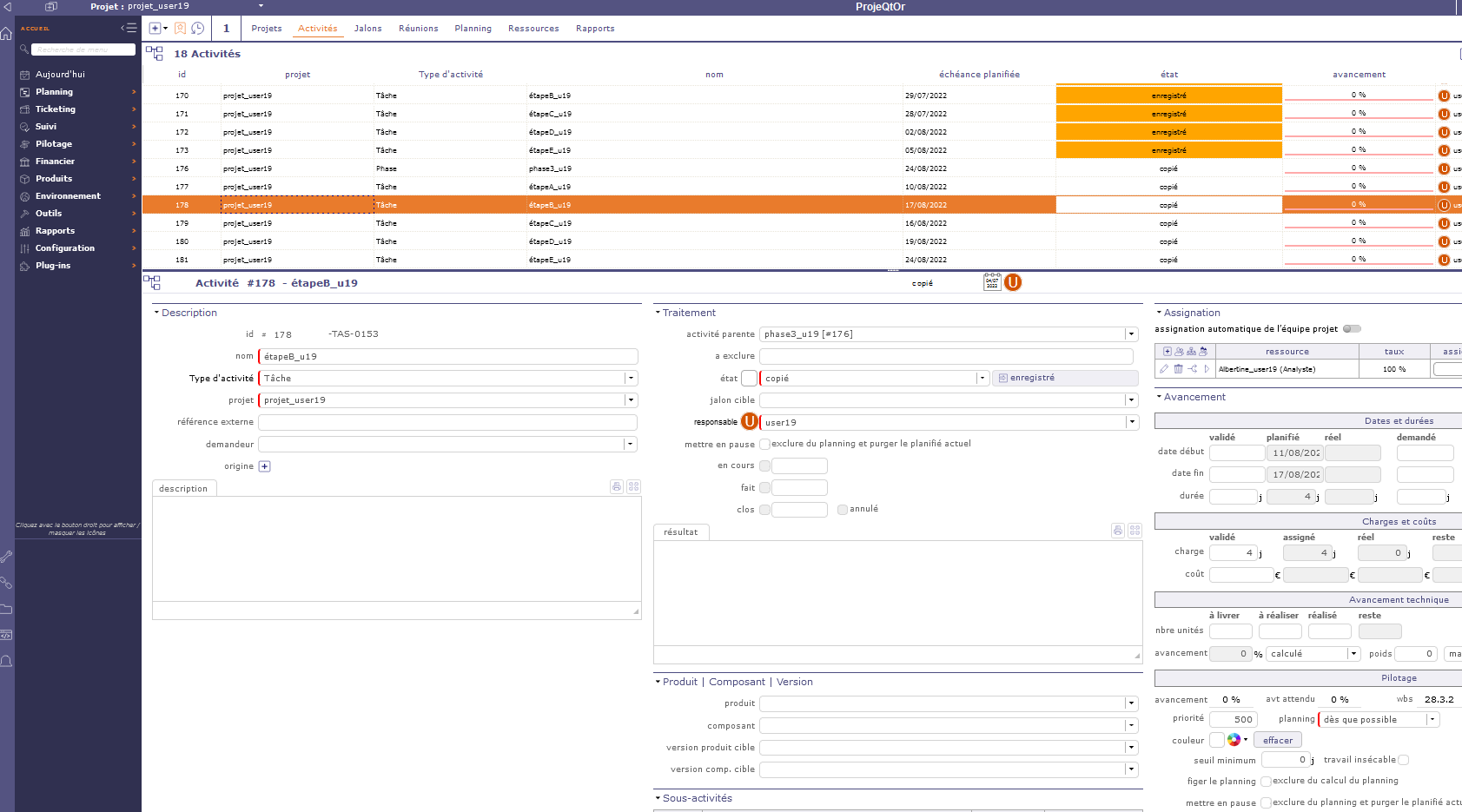Print the description field content
The width and height of the screenshot is (1462, 812).
(x=617, y=487)
